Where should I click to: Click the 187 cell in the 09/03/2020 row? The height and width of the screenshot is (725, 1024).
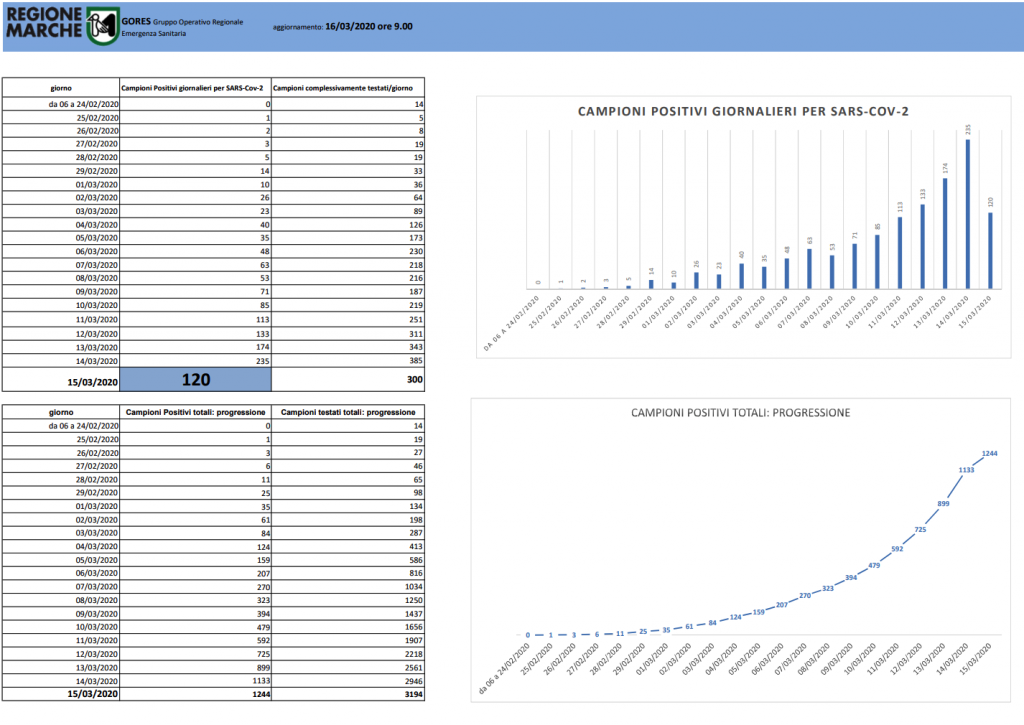tap(348, 291)
